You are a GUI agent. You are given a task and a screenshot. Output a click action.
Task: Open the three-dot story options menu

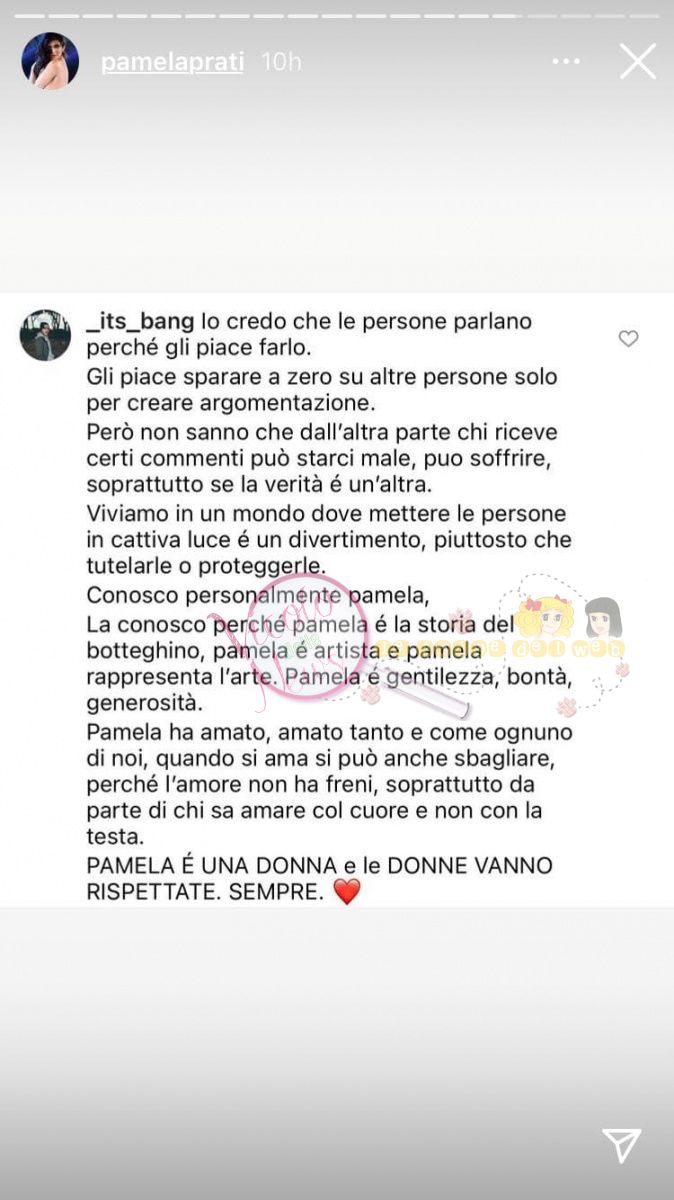(x=565, y=62)
